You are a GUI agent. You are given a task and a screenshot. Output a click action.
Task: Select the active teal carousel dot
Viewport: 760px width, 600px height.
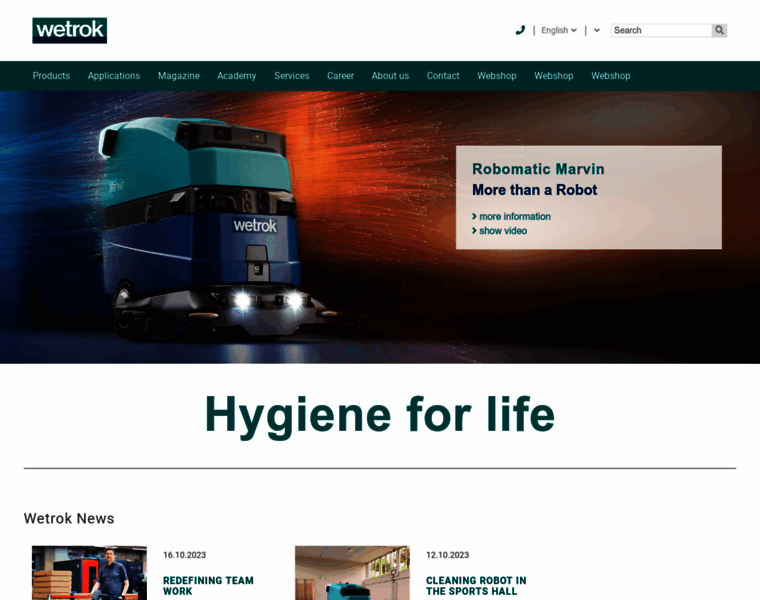pos(351,350)
